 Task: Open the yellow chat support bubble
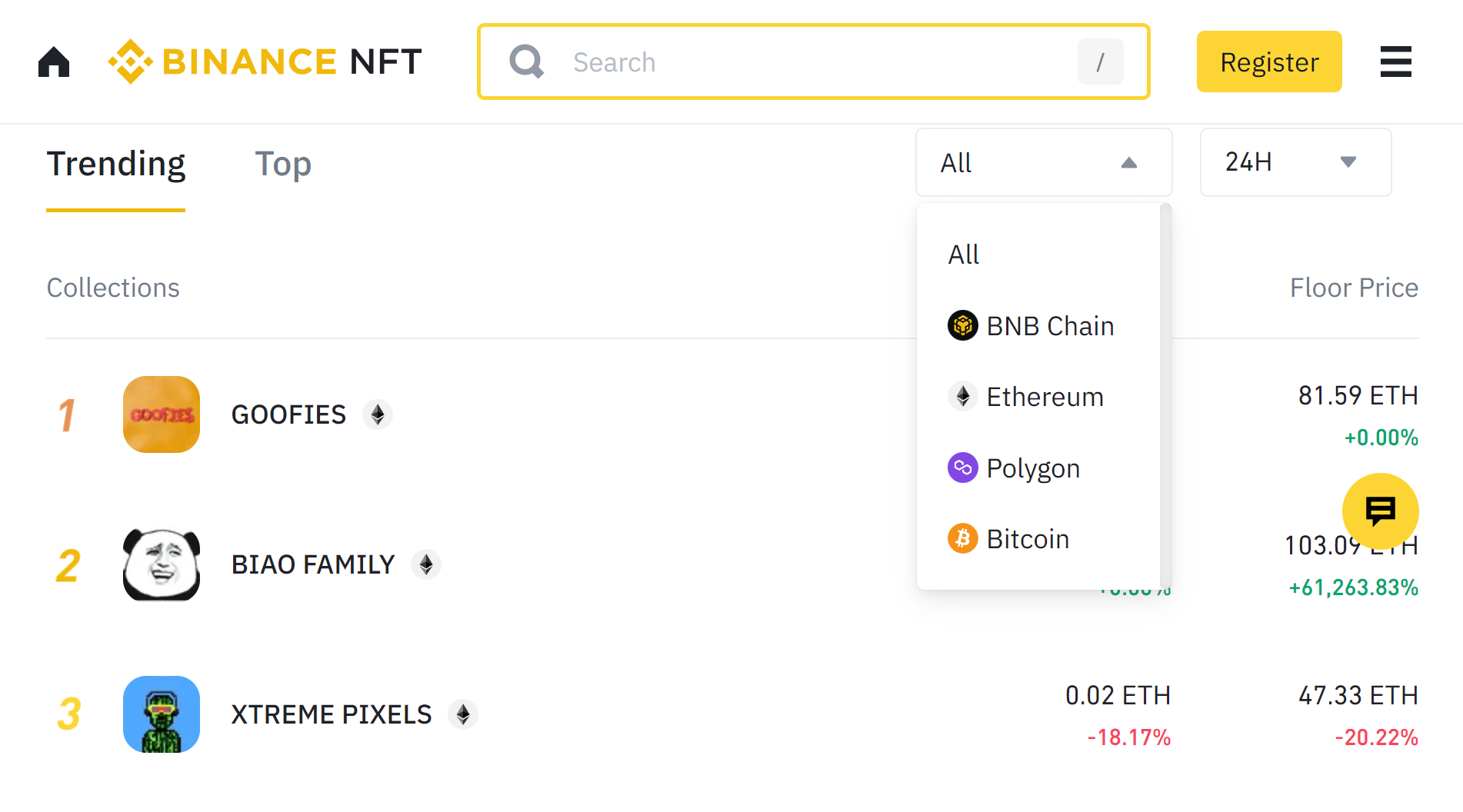click(x=1381, y=511)
